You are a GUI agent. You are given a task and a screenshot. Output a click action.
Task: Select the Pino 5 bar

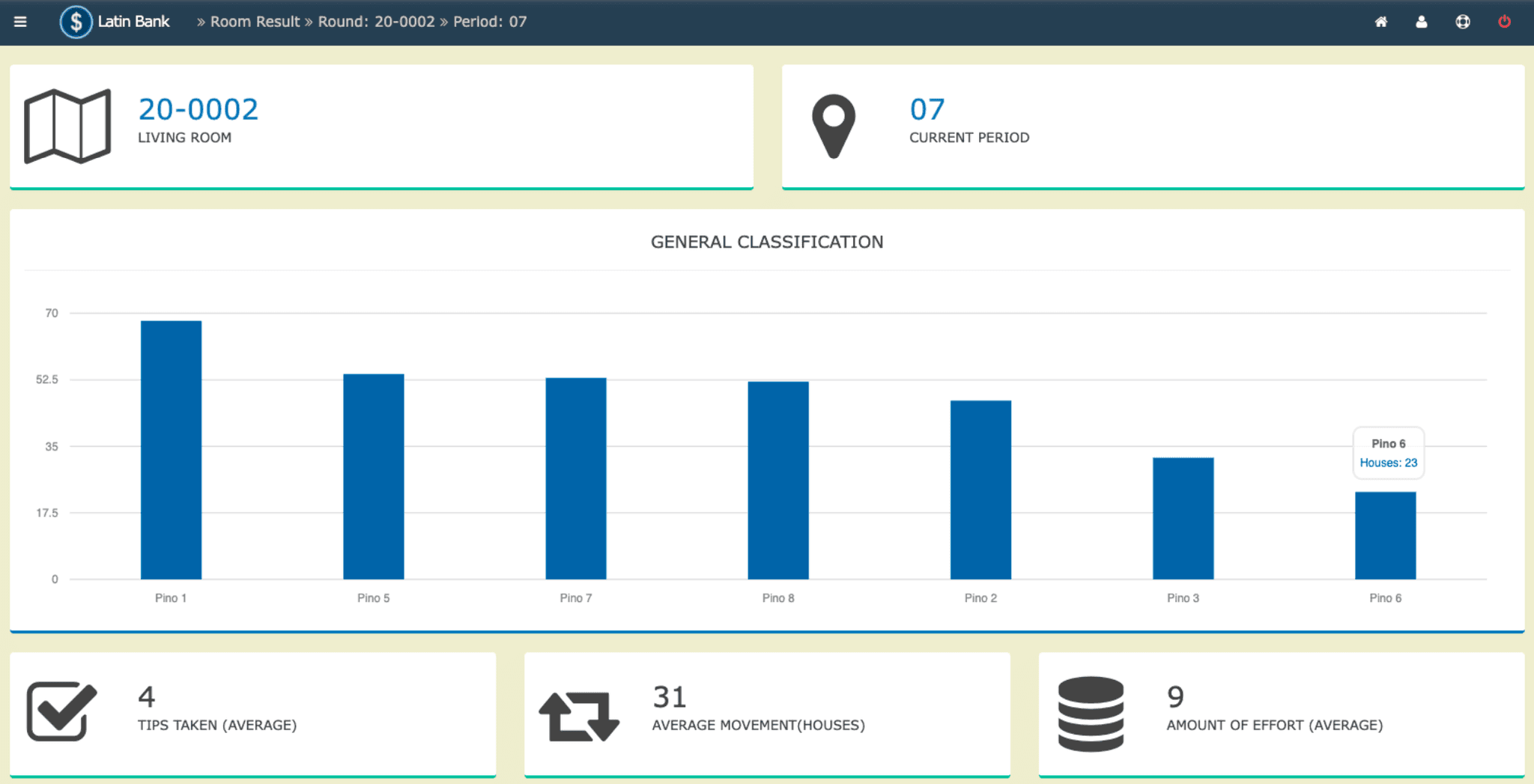coord(373,476)
